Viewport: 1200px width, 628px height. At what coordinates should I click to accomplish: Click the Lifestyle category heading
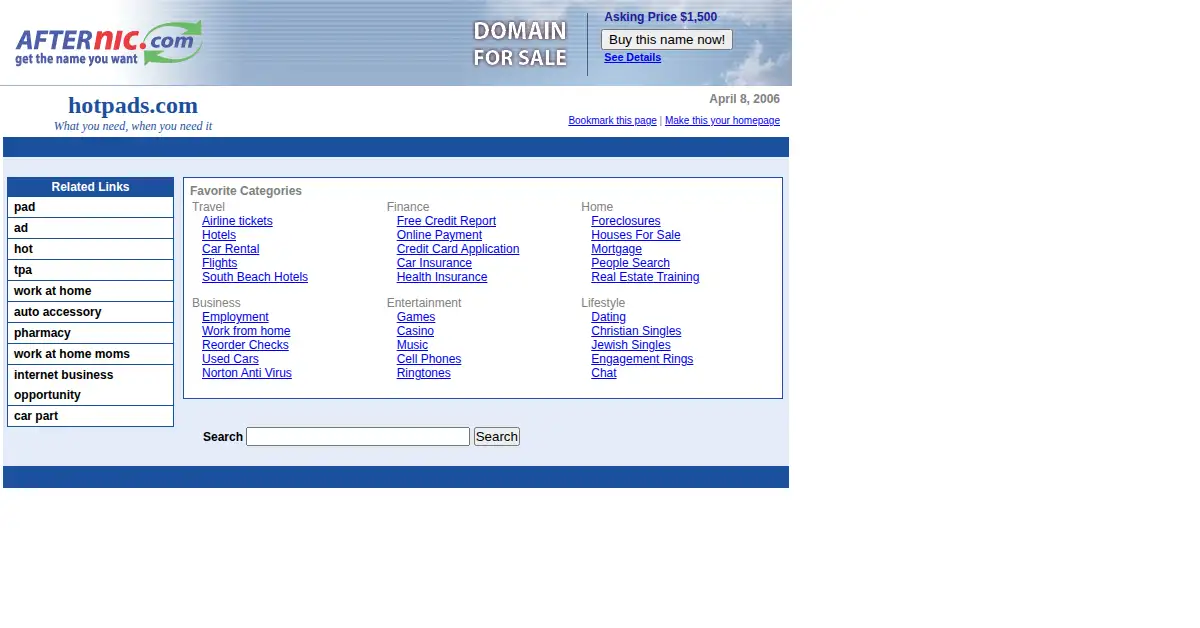coord(603,303)
